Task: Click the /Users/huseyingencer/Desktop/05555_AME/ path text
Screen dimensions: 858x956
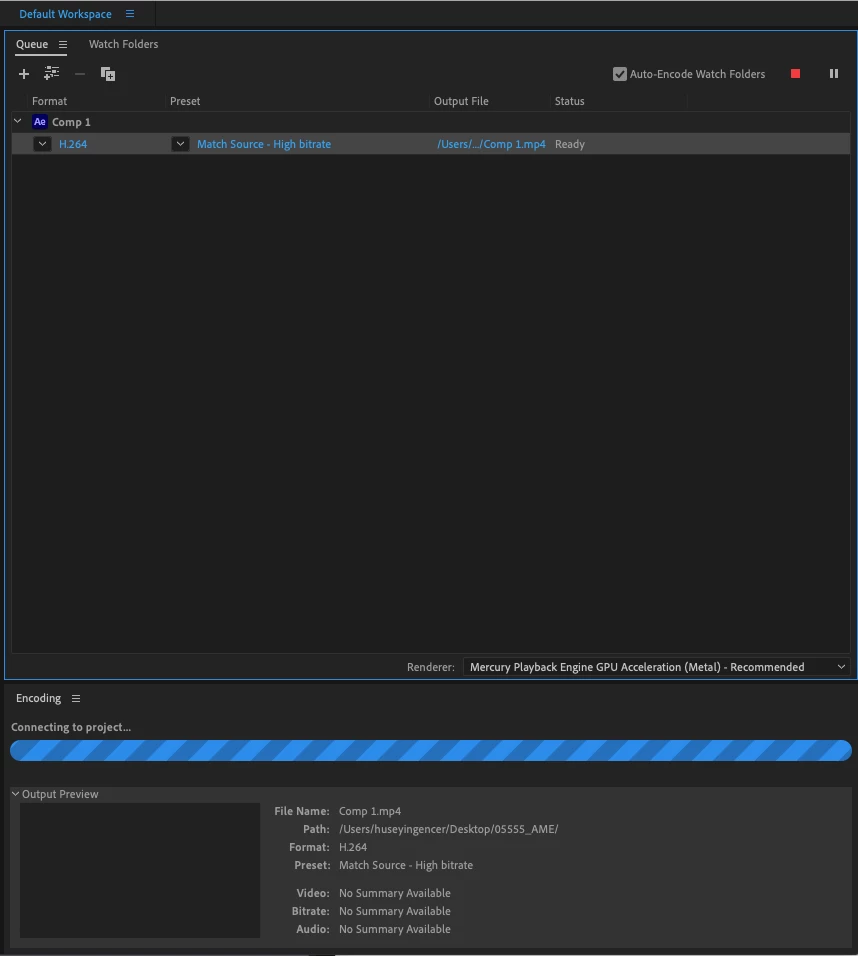Action: [x=448, y=829]
